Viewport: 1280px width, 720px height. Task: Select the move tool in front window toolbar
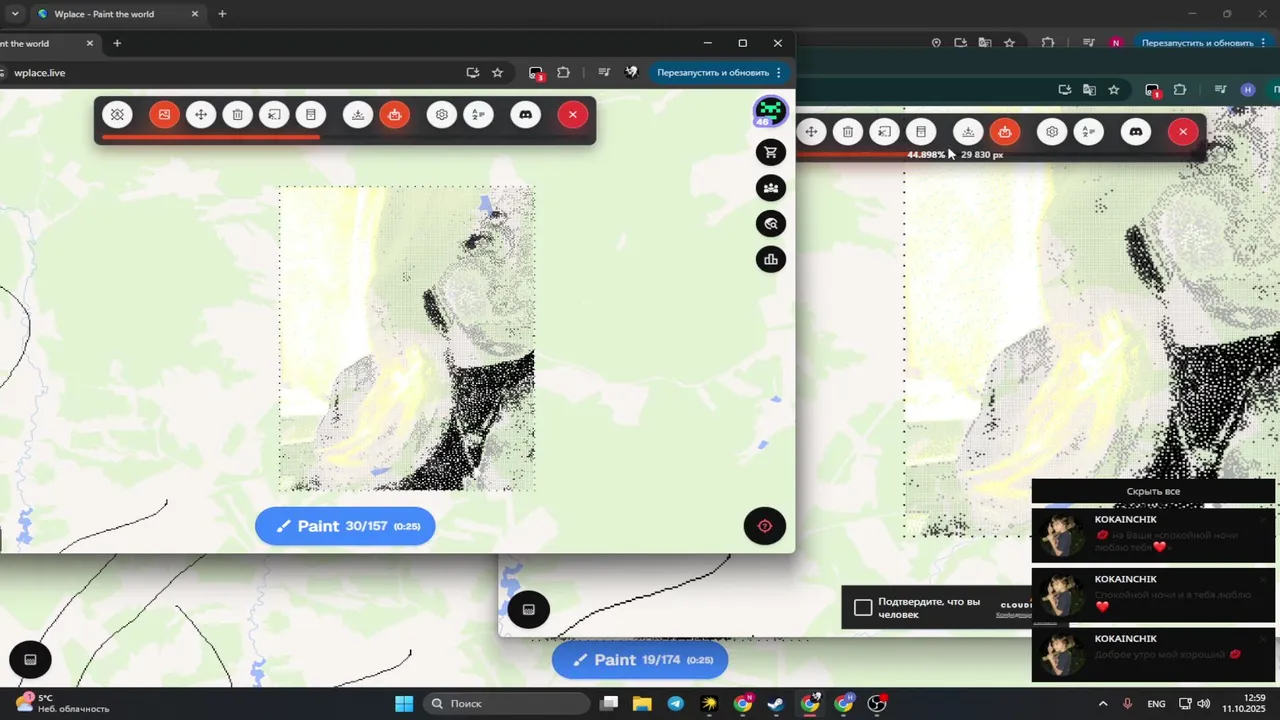pyautogui.click(x=201, y=115)
